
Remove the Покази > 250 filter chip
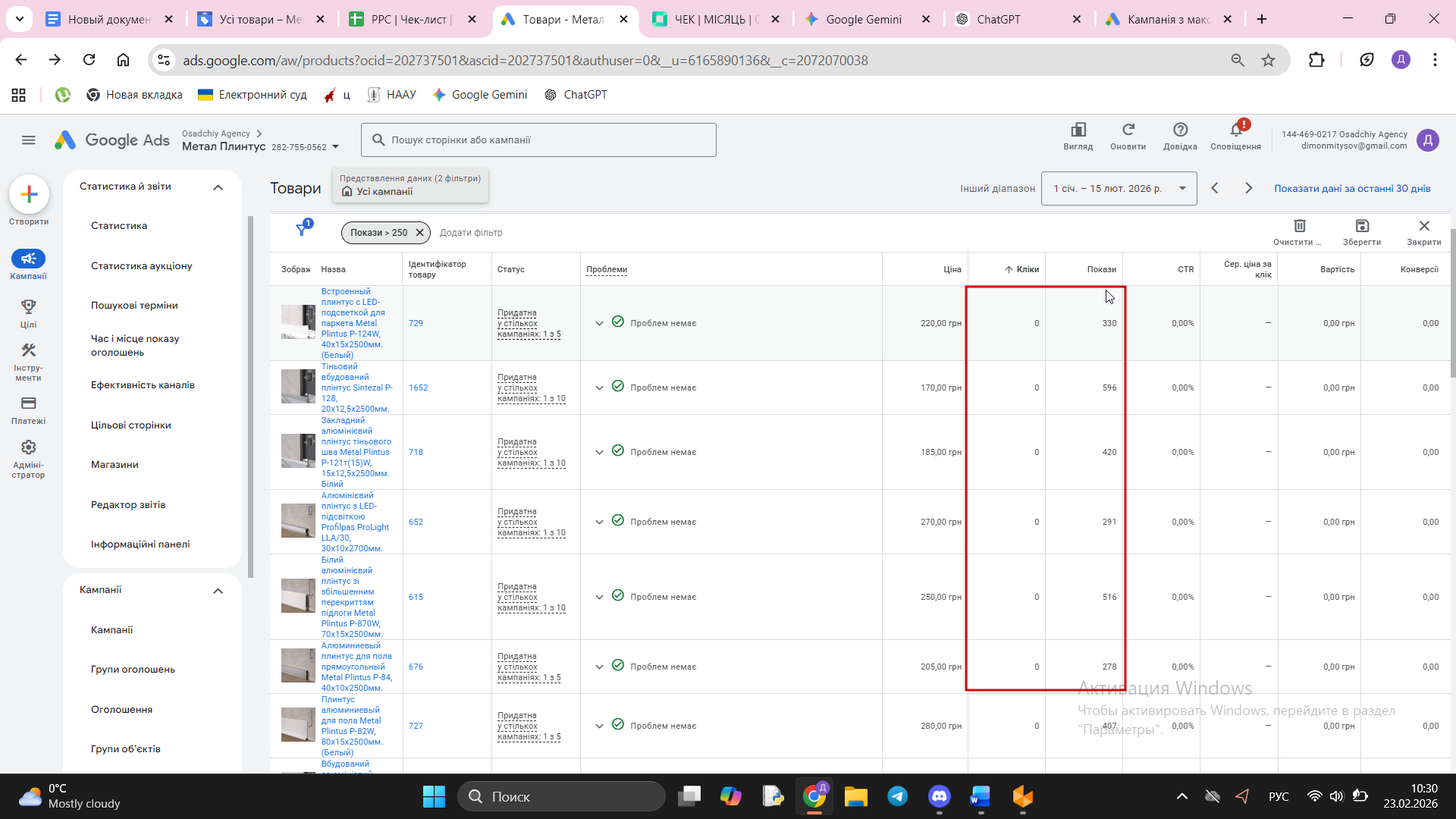click(x=419, y=233)
